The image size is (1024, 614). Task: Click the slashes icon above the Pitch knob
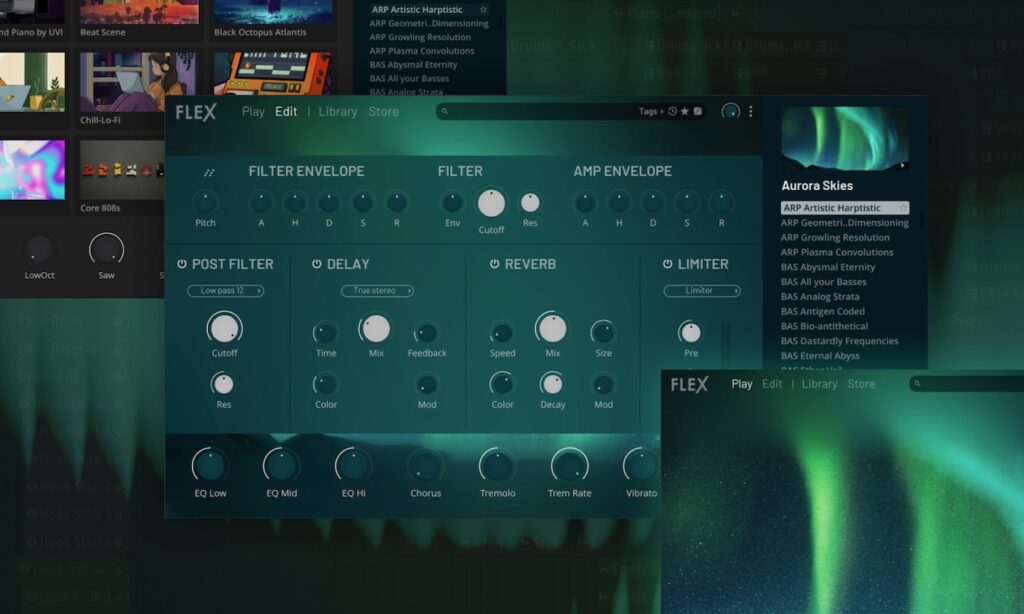tap(208, 172)
